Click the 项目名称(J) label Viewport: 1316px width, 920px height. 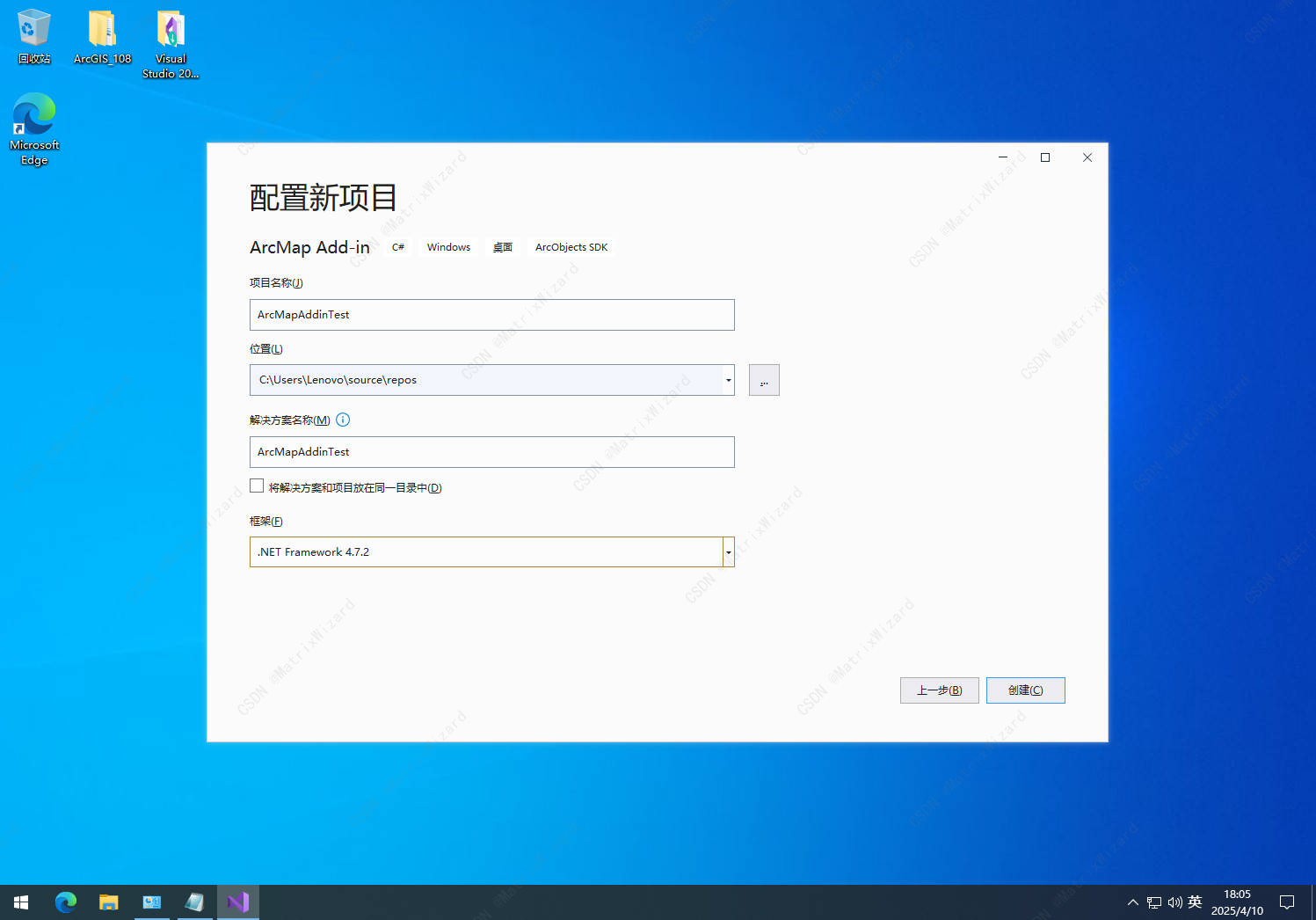tap(276, 282)
